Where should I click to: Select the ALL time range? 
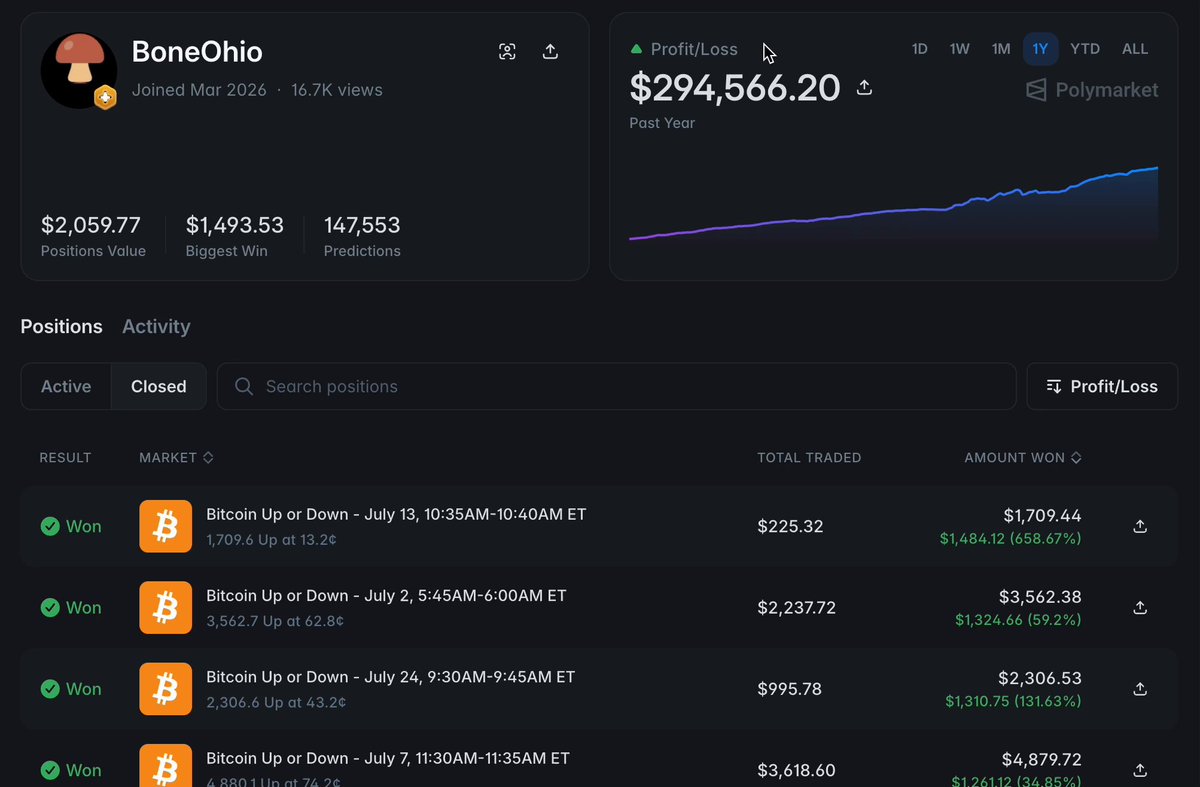click(1135, 49)
